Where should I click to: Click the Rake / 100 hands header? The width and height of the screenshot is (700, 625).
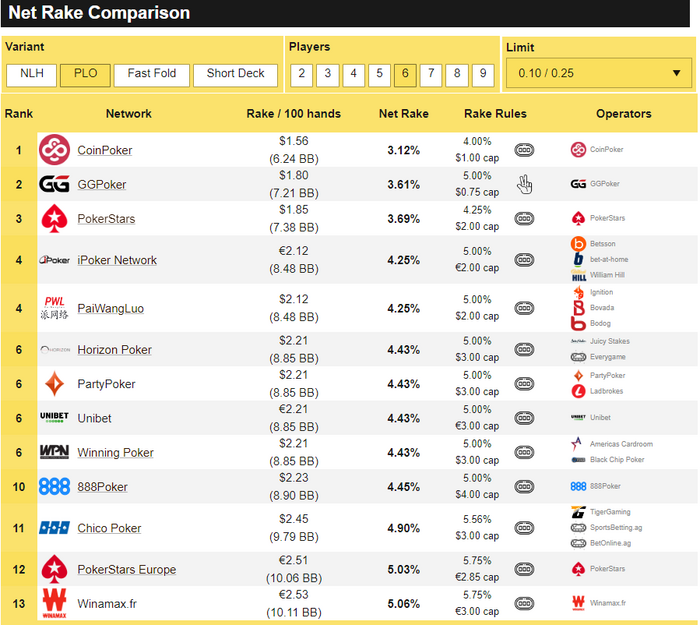(293, 114)
